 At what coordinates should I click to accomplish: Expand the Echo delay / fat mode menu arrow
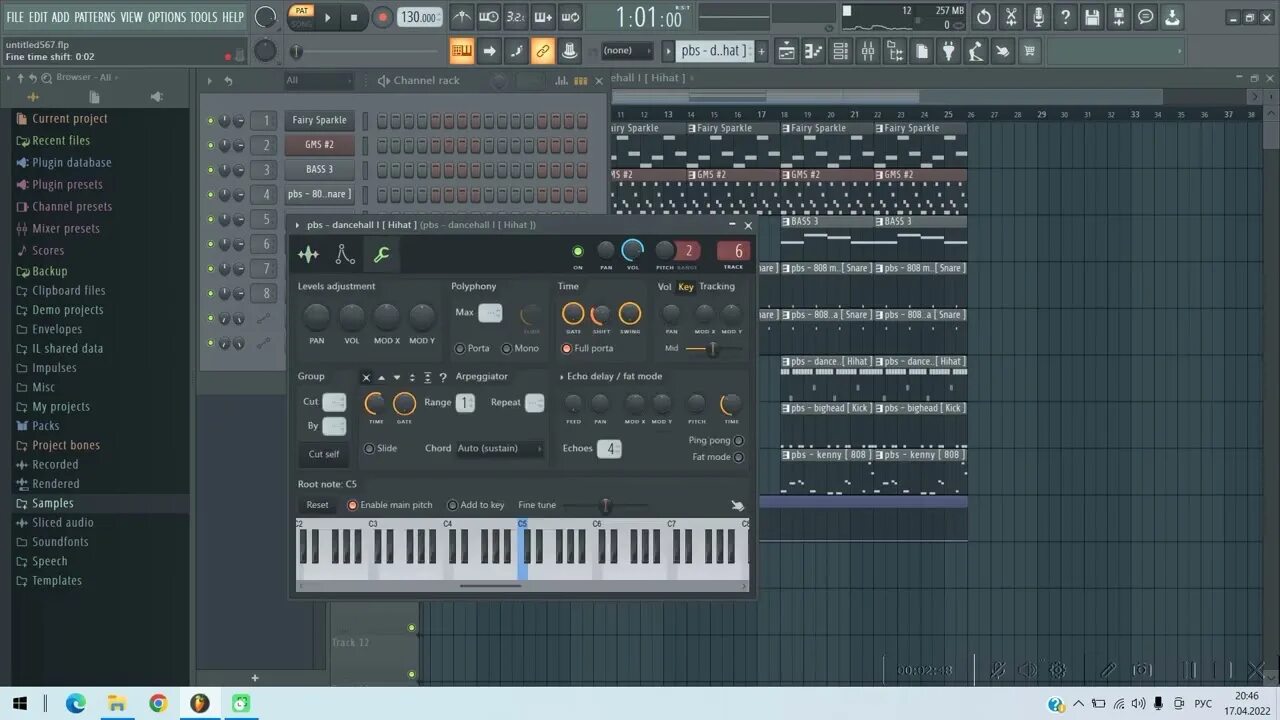point(562,377)
